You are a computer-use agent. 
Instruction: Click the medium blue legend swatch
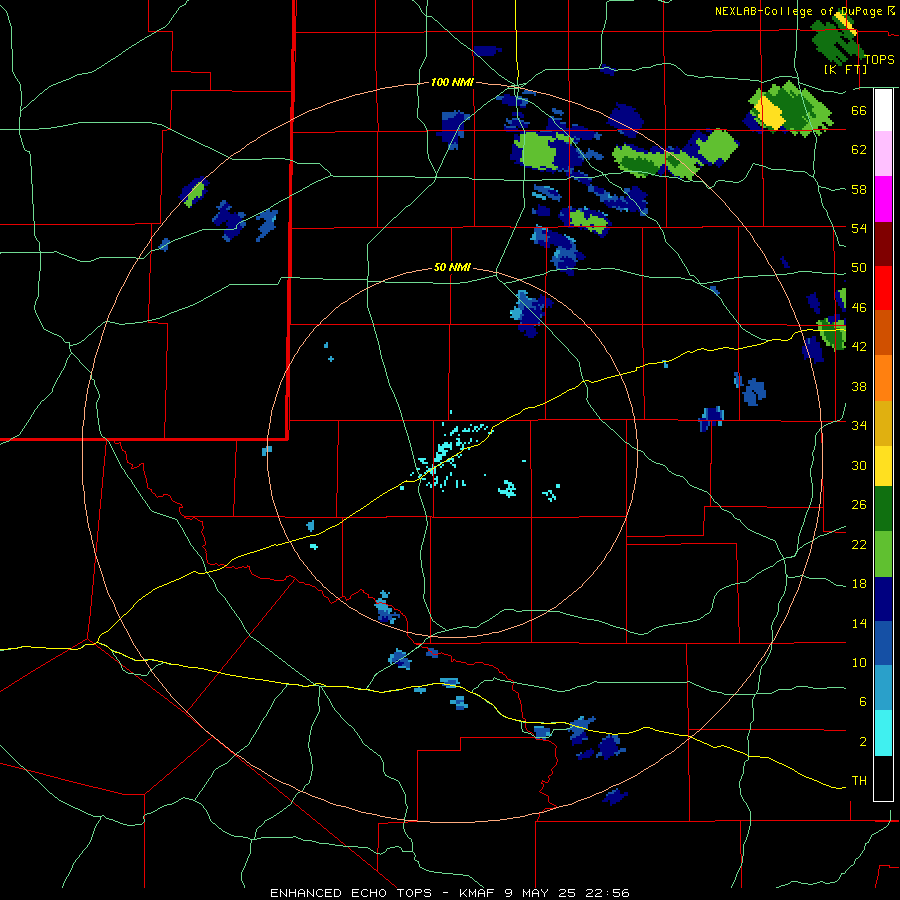coord(883,643)
